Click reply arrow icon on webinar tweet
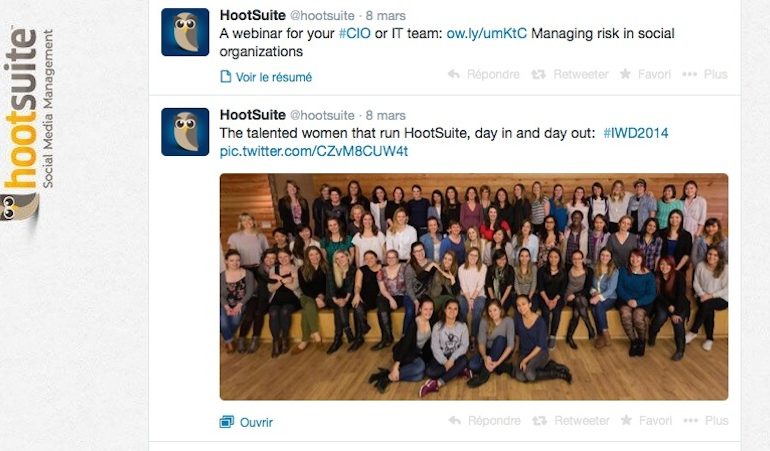The width and height of the screenshot is (770, 451). [x=454, y=74]
